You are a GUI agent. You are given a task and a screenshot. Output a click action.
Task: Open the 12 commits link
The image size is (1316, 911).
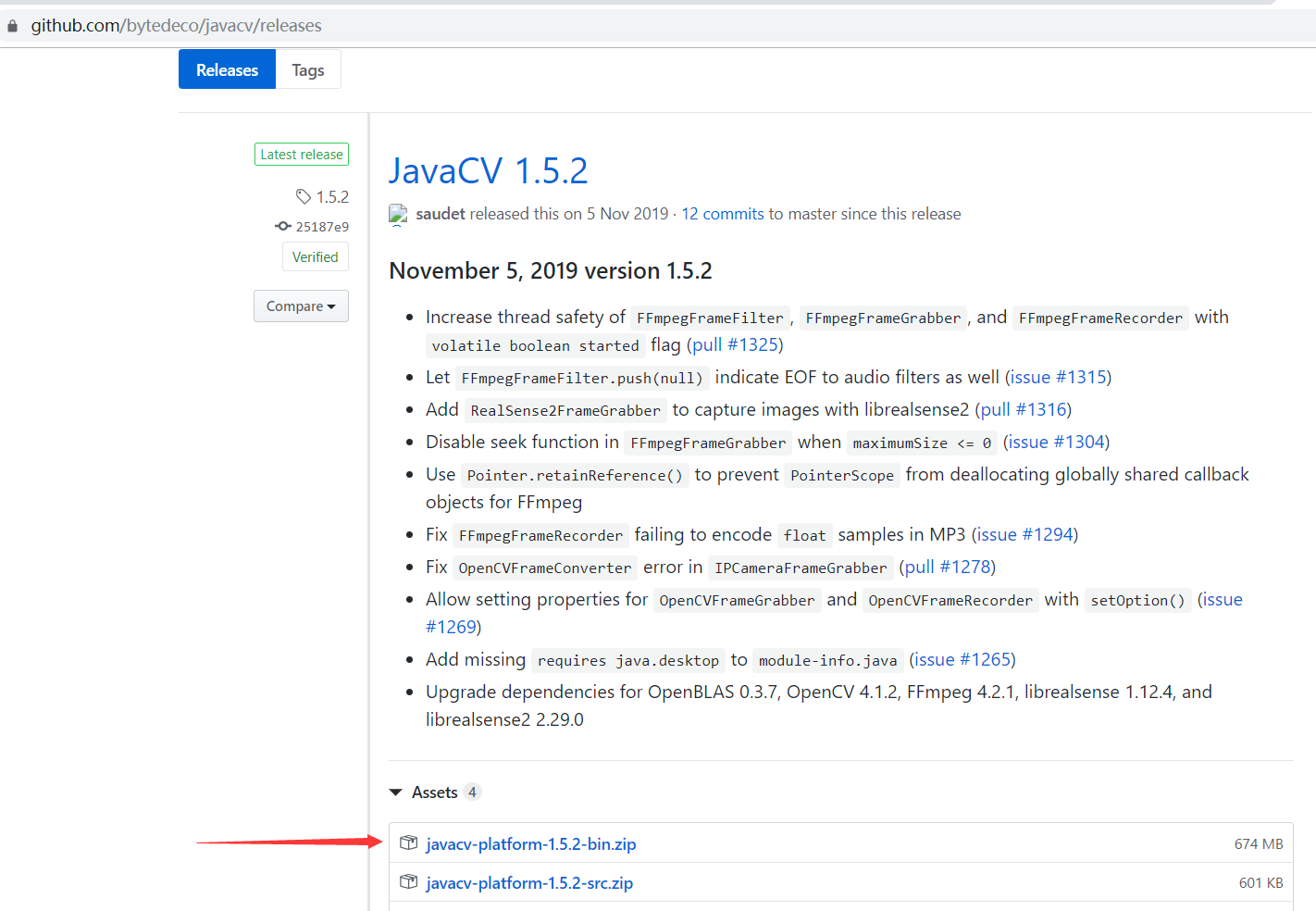(x=723, y=214)
